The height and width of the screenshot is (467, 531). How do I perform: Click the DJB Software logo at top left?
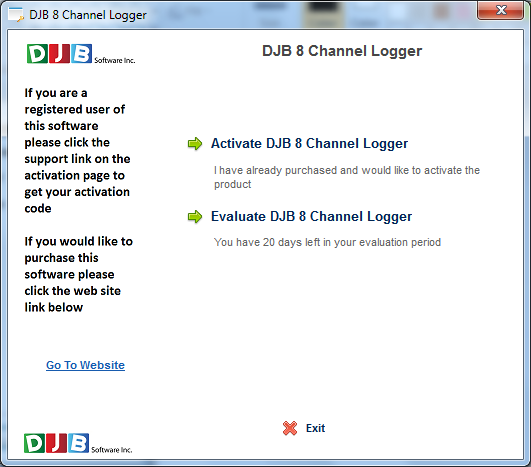pyautogui.click(x=81, y=54)
